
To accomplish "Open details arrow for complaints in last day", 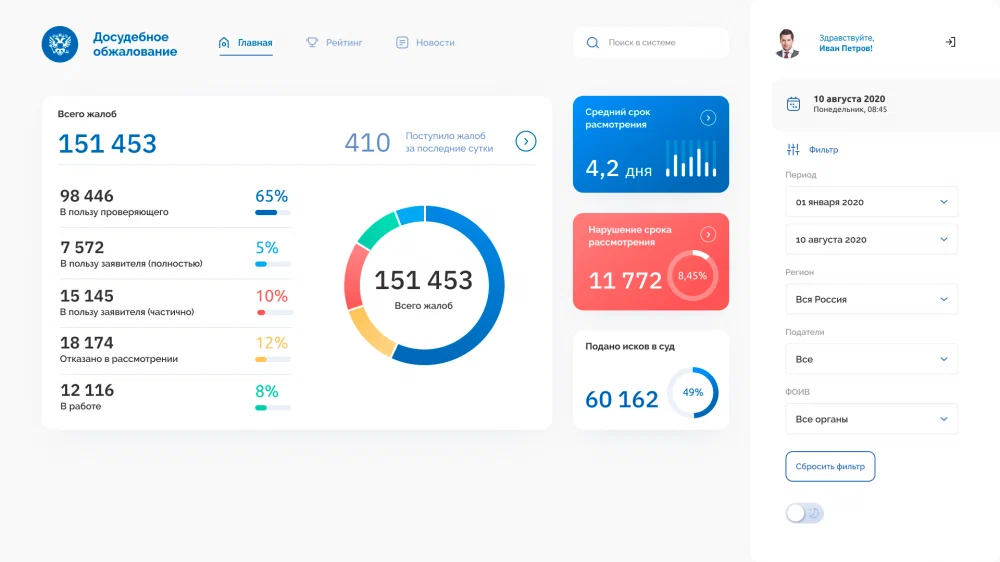I will 526,142.
